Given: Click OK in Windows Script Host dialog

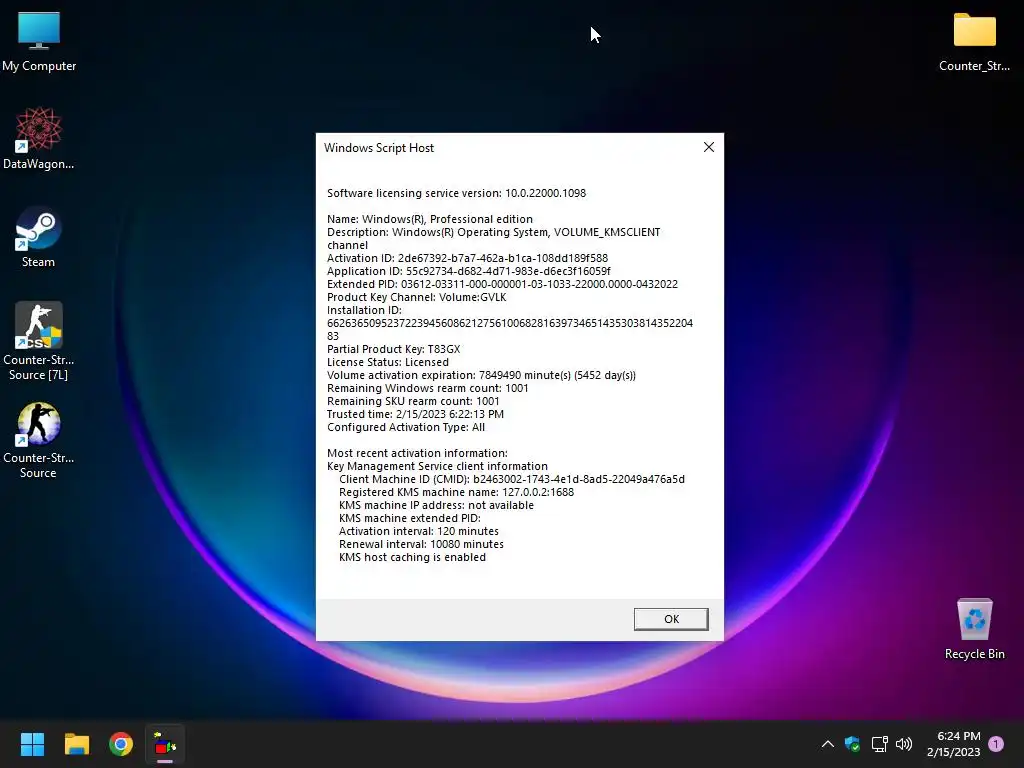Looking at the screenshot, I should pos(671,619).
